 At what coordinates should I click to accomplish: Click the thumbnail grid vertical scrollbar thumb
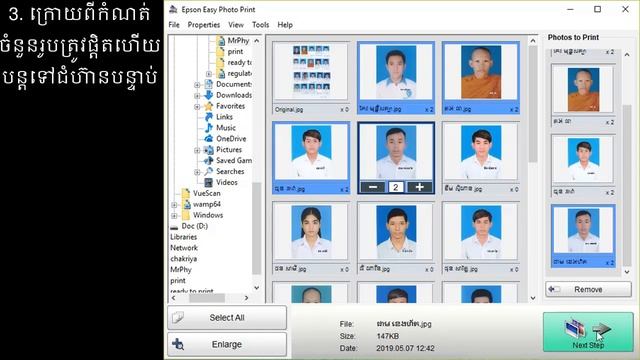533,104
